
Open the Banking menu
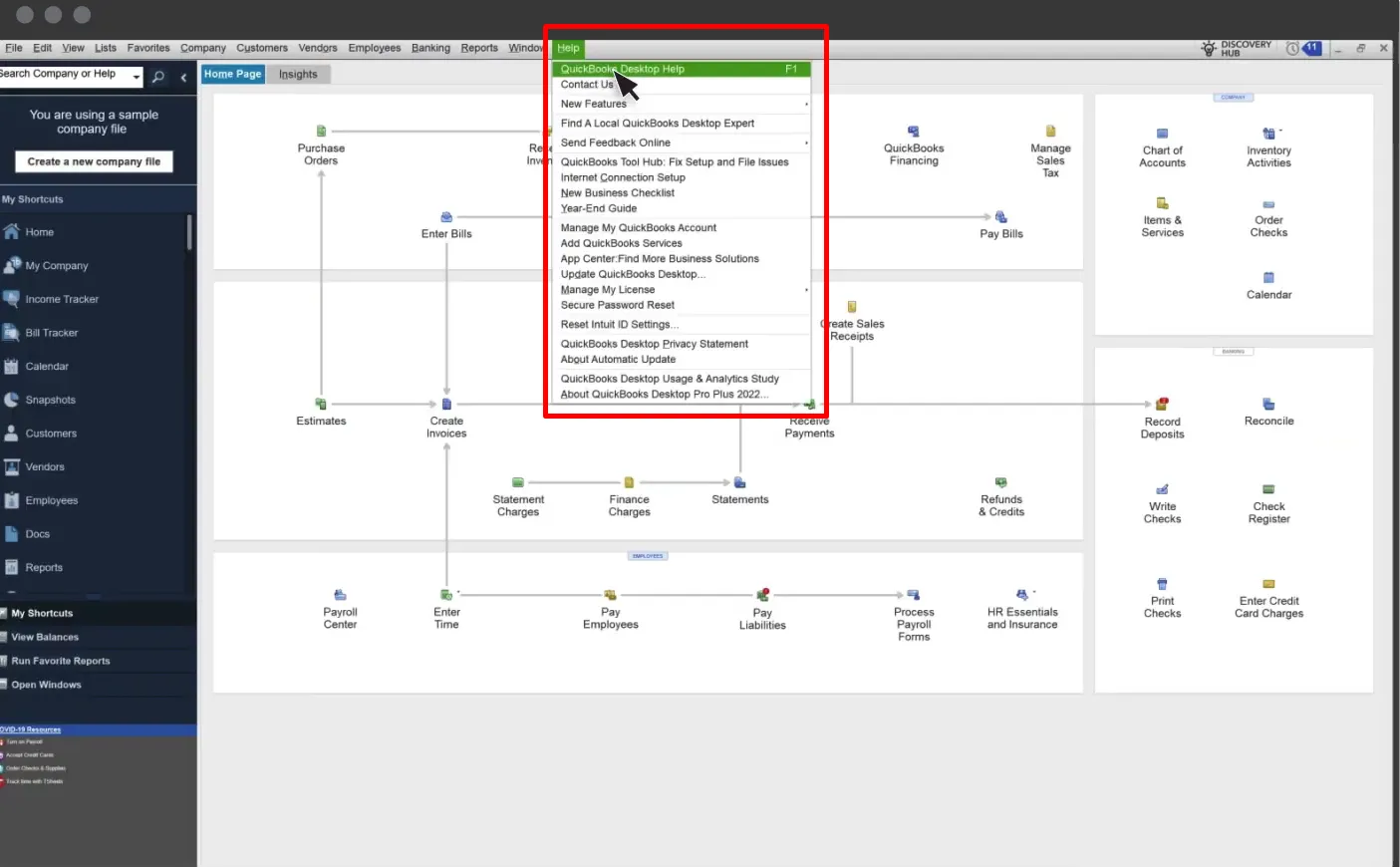tap(430, 48)
